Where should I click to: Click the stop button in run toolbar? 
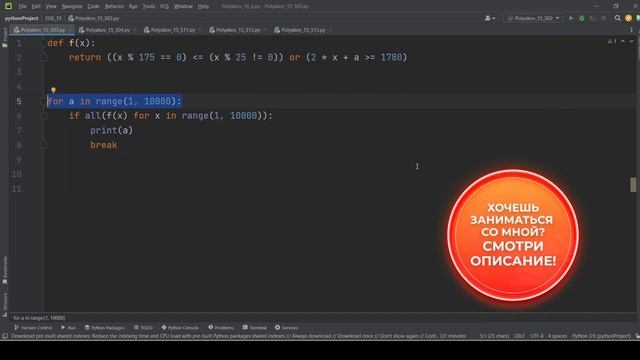click(604, 18)
